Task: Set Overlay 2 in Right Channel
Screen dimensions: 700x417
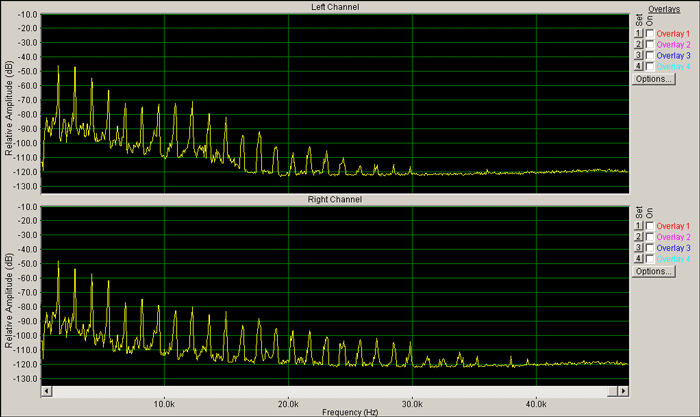Action: point(638,237)
